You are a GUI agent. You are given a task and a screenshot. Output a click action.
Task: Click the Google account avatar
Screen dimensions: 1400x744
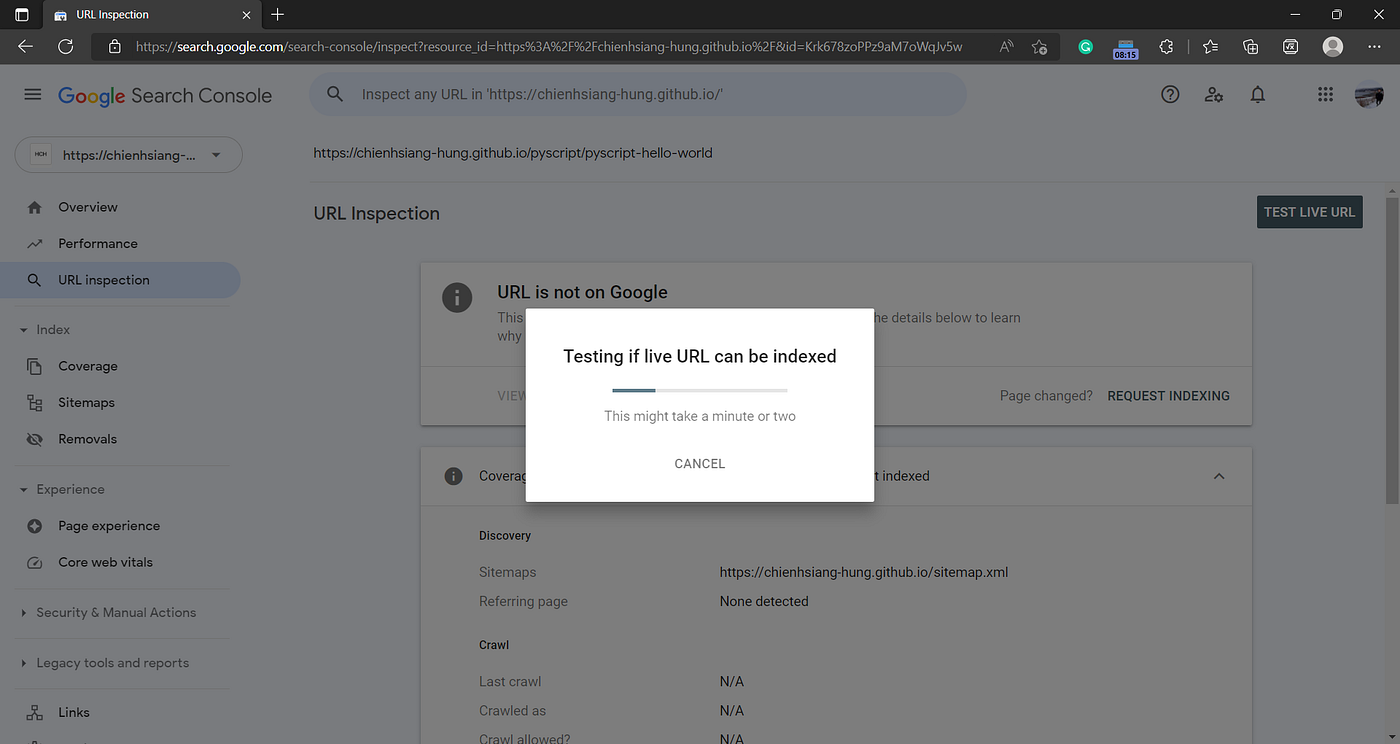point(1369,95)
